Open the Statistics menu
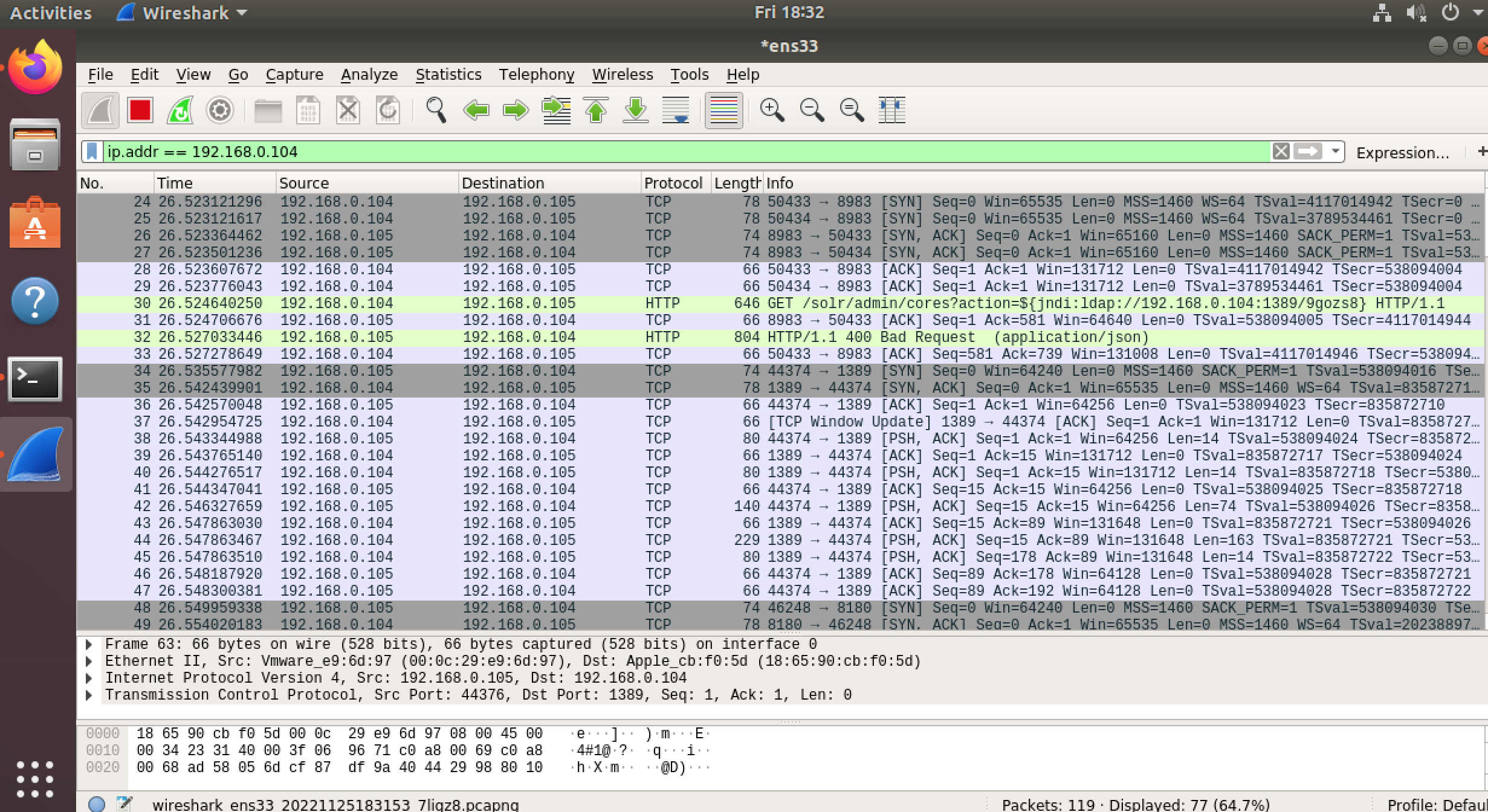This screenshot has width=1488, height=812. tap(448, 74)
